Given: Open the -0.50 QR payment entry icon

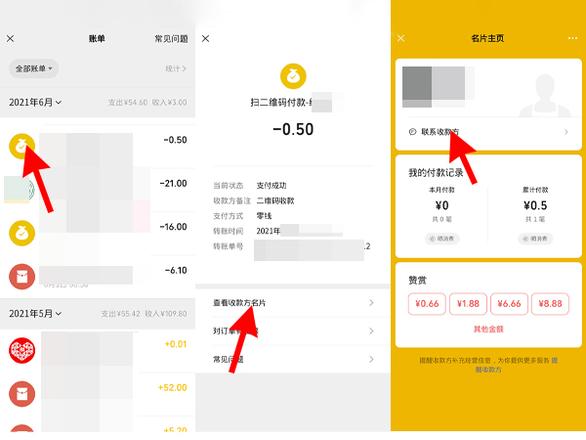Looking at the screenshot, I should 22,146.
